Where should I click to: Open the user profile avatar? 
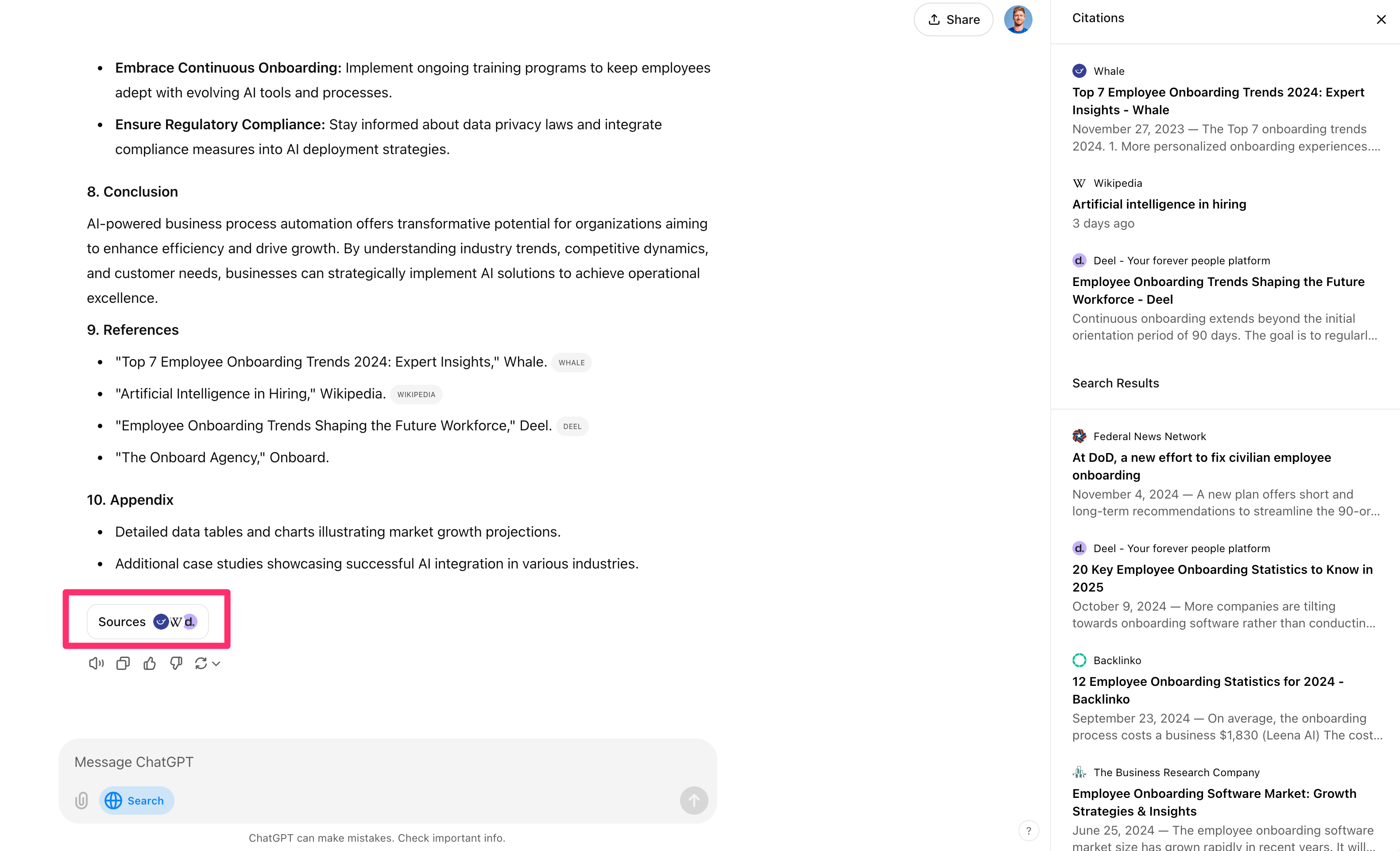(x=1017, y=20)
